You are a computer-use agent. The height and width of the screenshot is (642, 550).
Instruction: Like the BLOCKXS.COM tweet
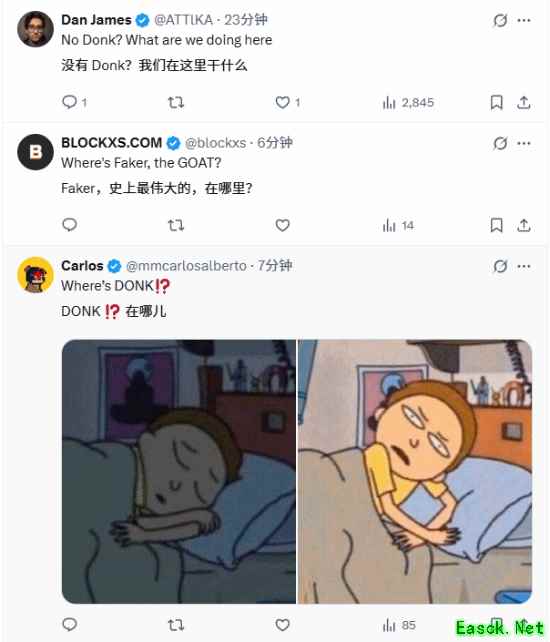pos(282,225)
